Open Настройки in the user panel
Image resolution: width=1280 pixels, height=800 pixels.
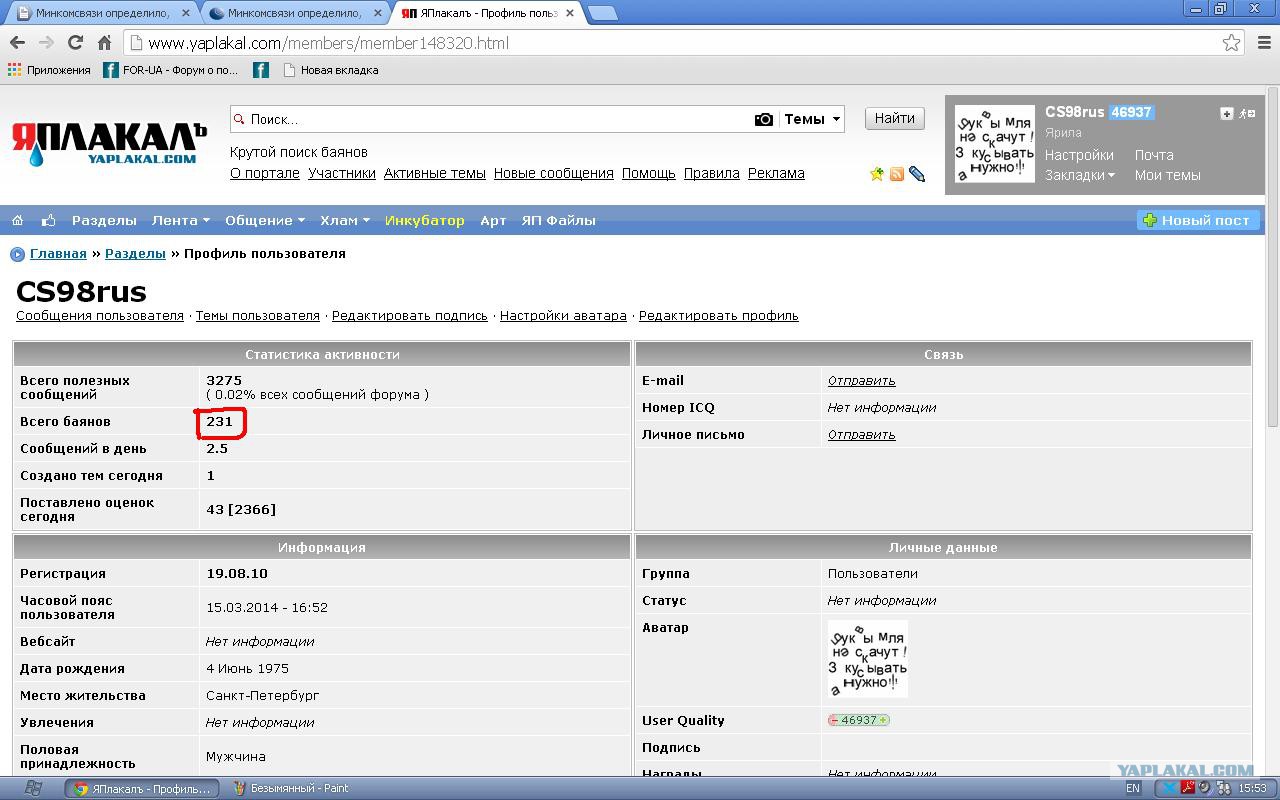pos(1079,155)
